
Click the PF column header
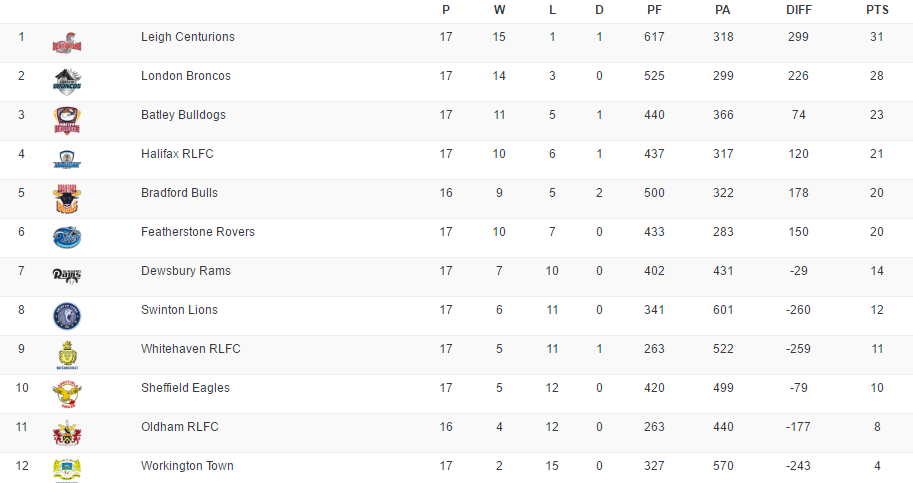point(654,10)
